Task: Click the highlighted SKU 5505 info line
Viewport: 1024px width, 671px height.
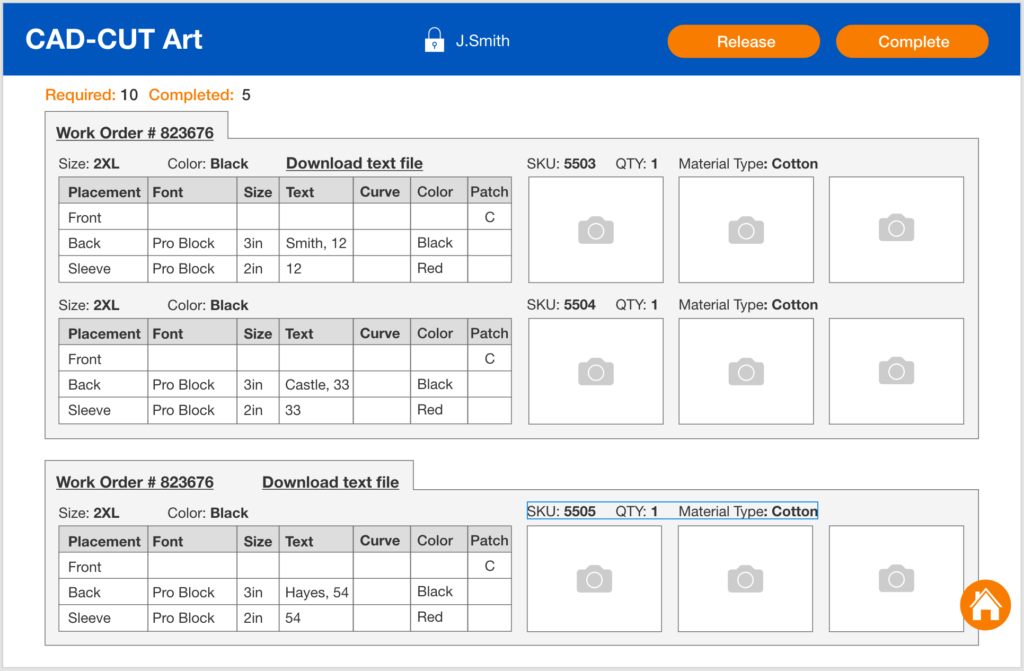Action: tap(672, 511)
